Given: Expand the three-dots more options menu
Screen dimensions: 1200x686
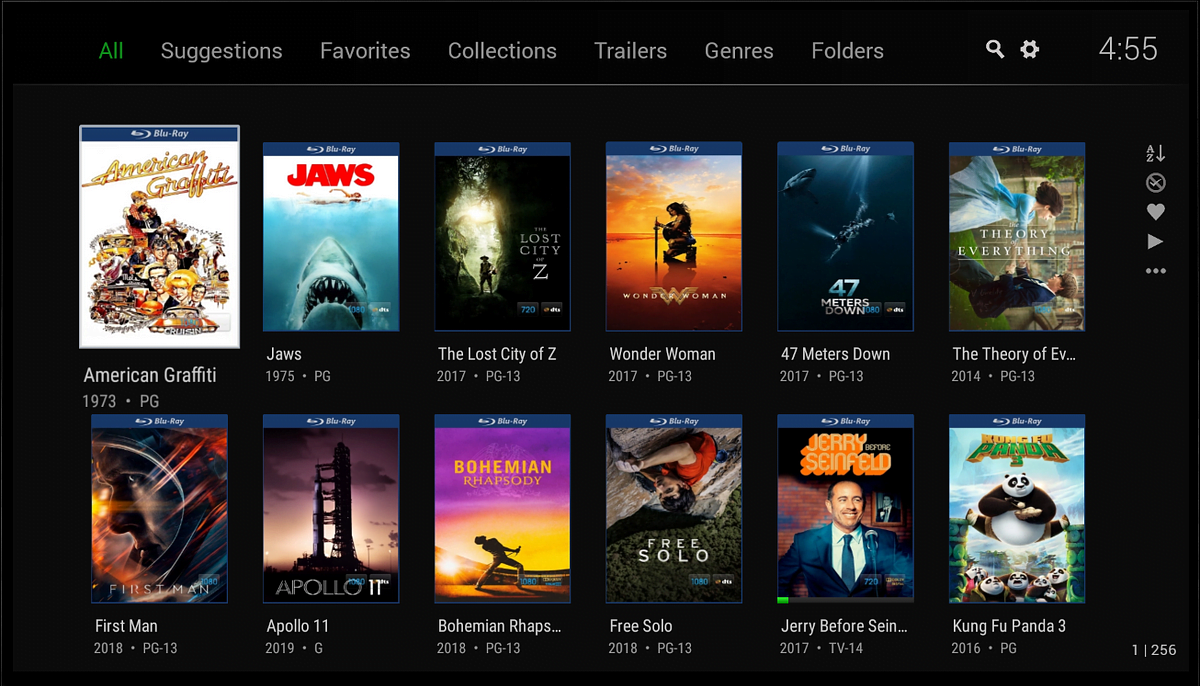Looking at the screenshot, I should (1155, 271).
